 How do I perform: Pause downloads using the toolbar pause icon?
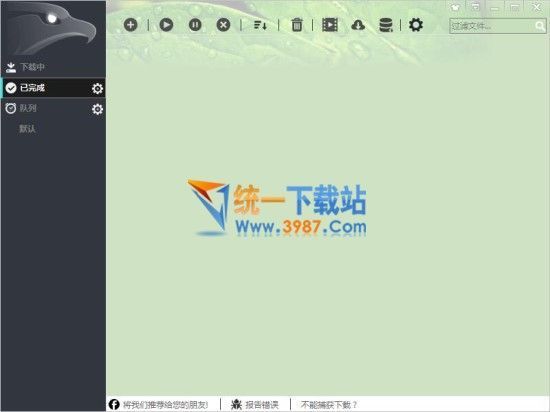195,25
